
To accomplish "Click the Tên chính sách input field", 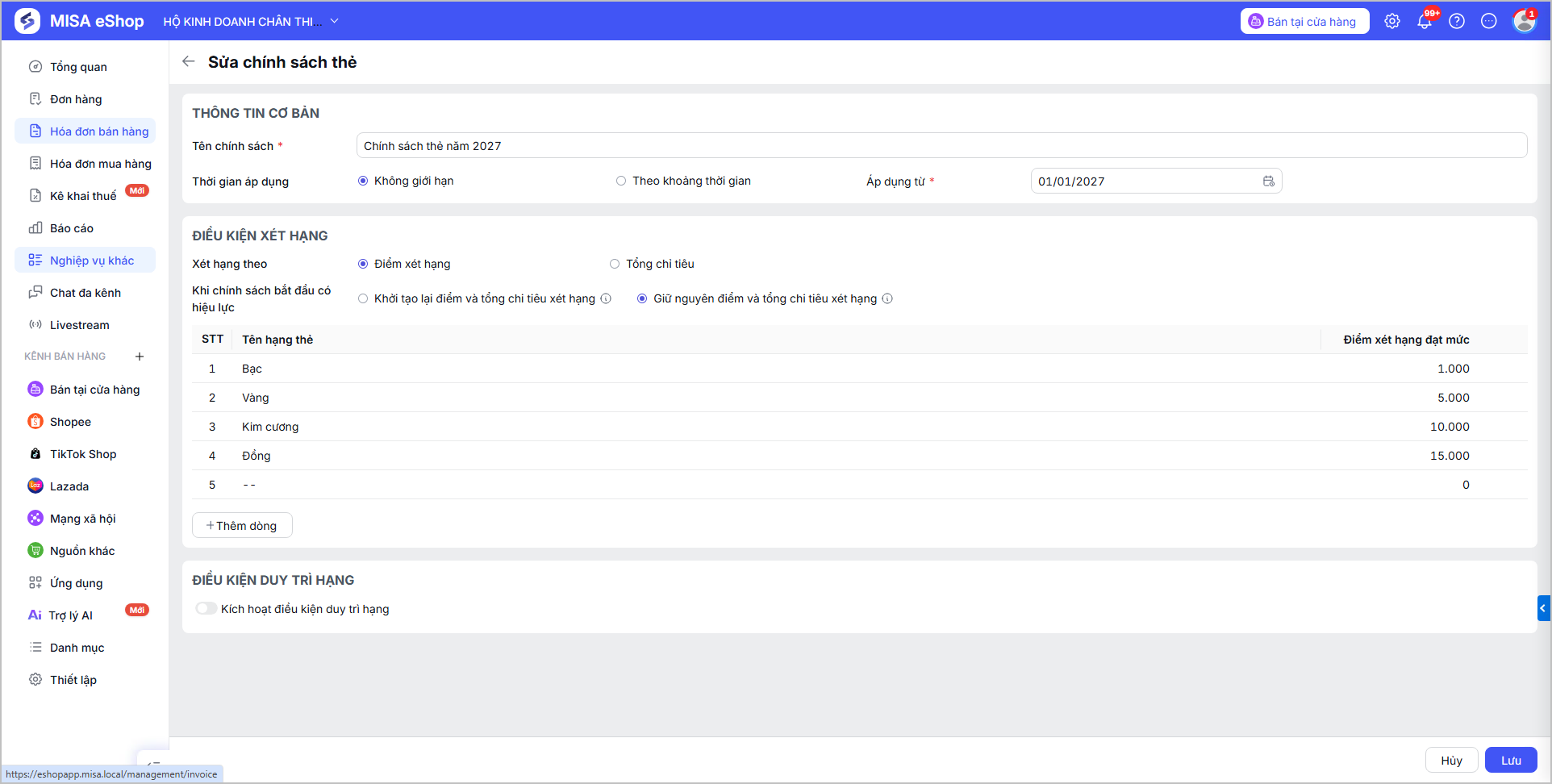I will (x=941, y=145).
